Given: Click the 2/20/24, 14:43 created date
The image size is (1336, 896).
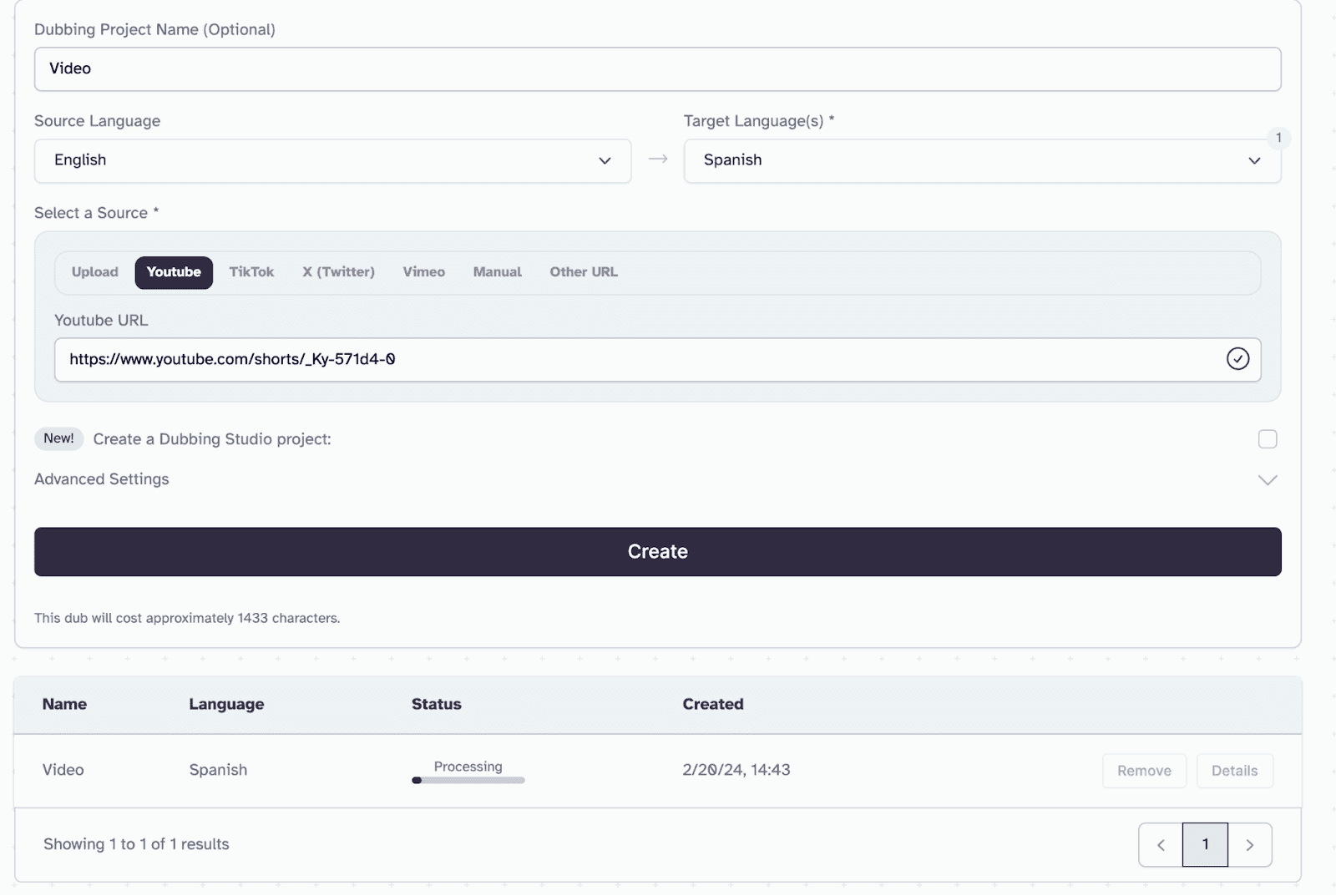Looking at the screenshot, I should pyautogui.click(x=736, y=770).
